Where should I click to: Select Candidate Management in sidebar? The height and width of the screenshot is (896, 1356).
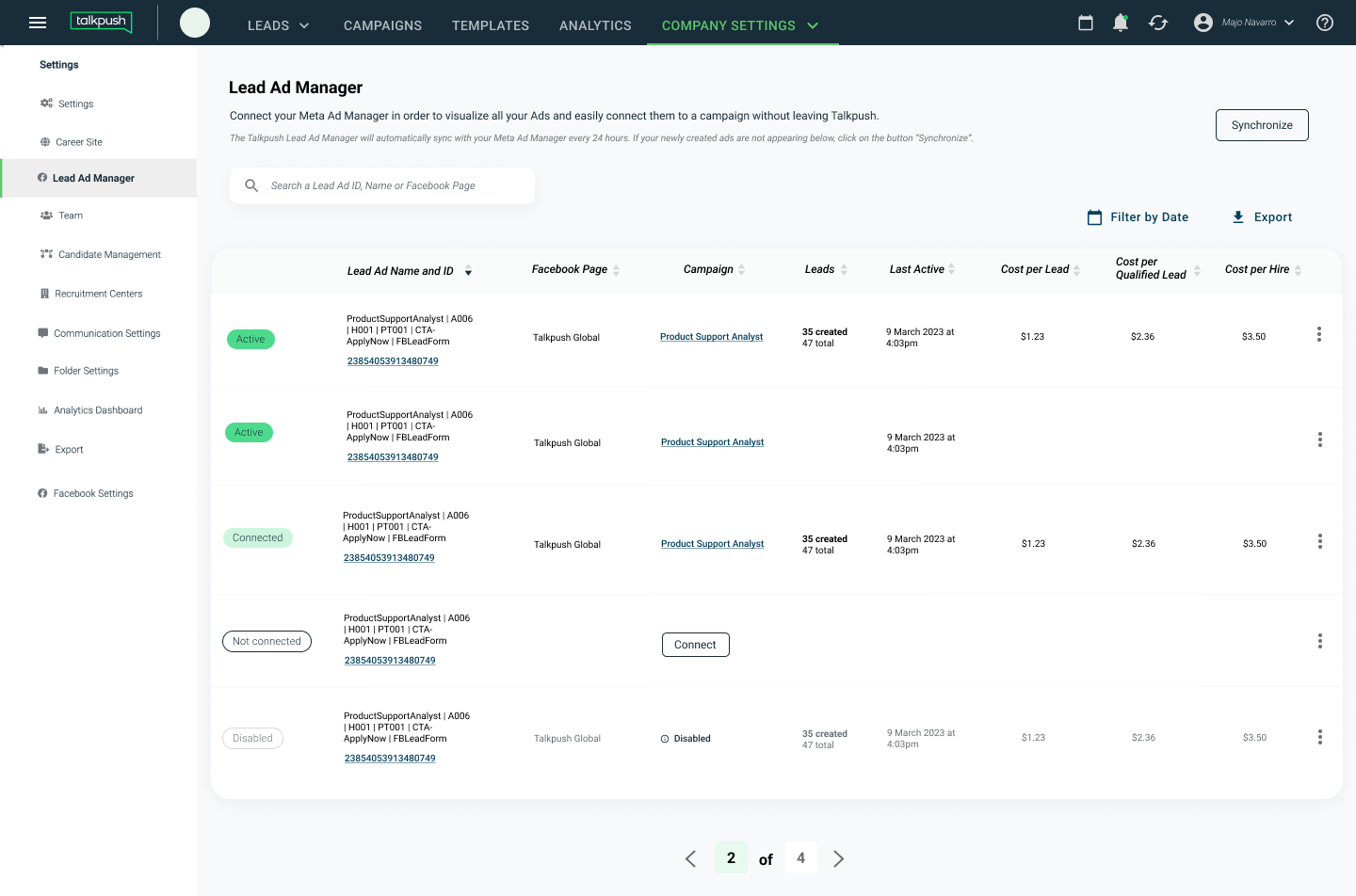[109, 255]
